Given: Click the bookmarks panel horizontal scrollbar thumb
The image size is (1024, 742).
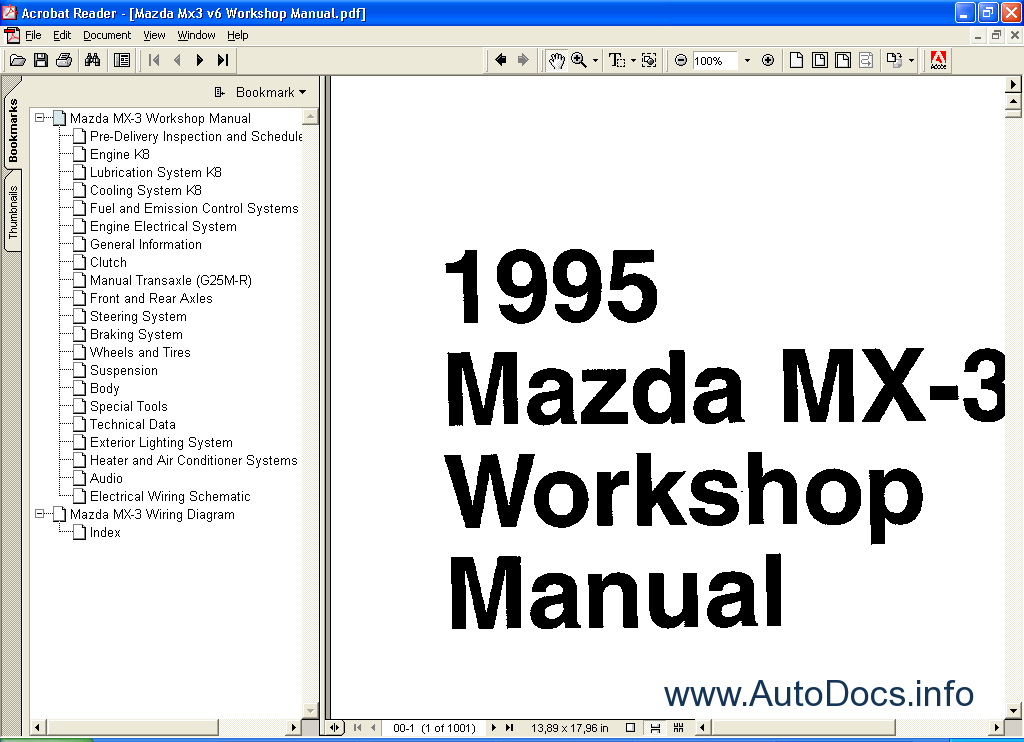Looking at the screenshot, I should pyautogui.click(x=133, y=728).
